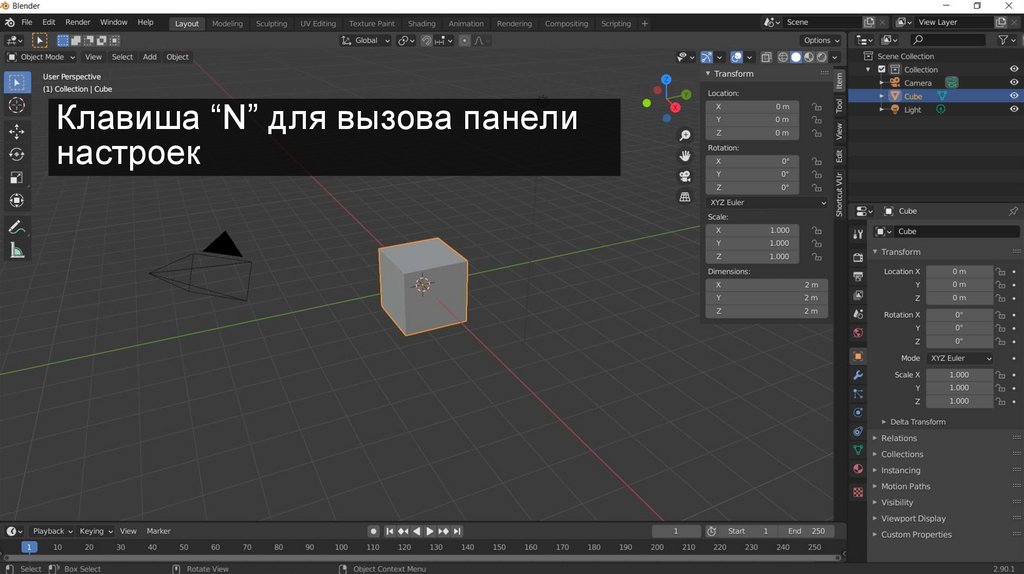Image resolution: width=1024 pixels, height=574 pixels.
Task: Click the End frame field
Action: pyautogui.click(x=806, y=531)
